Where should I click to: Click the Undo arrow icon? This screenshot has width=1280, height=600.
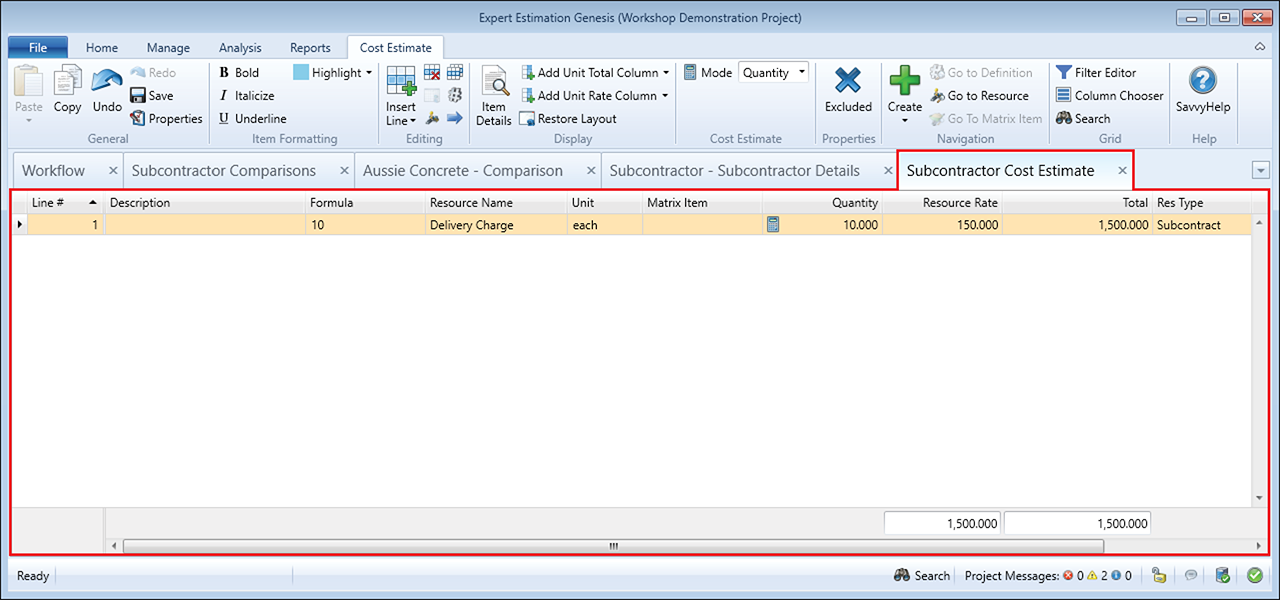(x=107, y=82)
